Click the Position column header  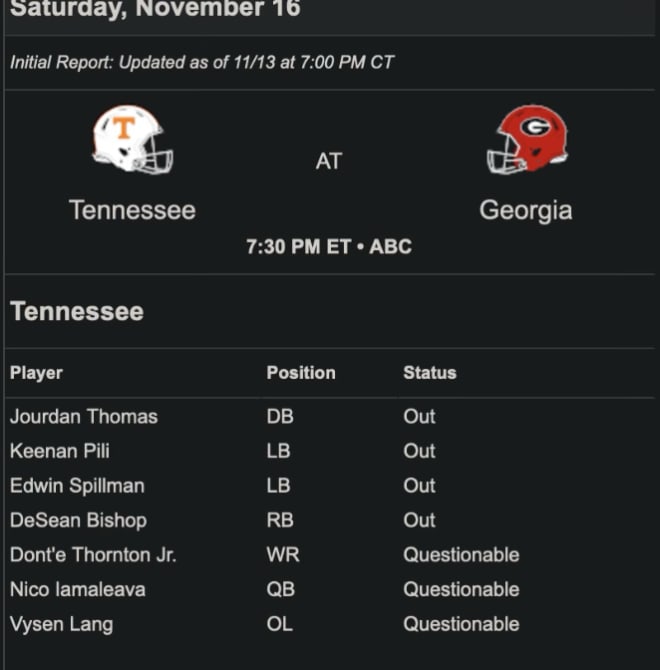pos(301,373)
